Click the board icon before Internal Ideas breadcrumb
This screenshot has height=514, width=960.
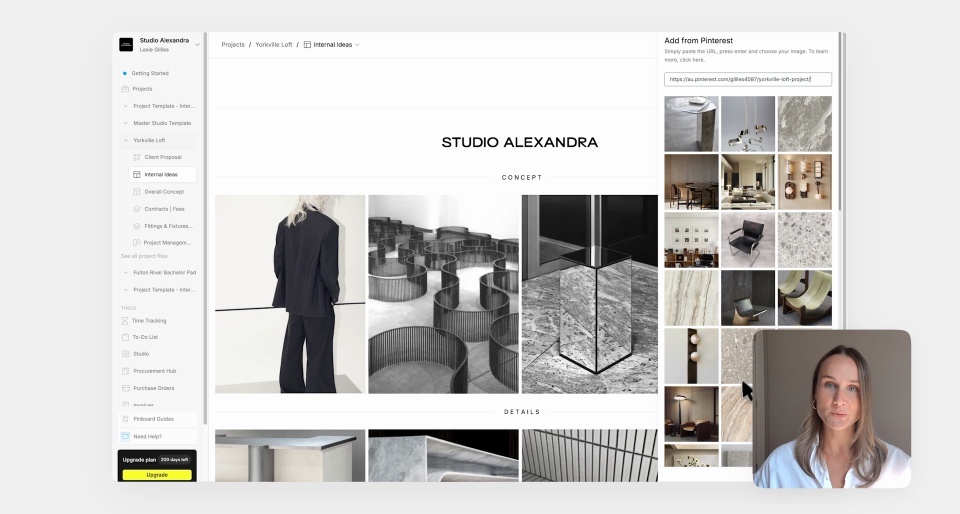(x=307, y=45)
